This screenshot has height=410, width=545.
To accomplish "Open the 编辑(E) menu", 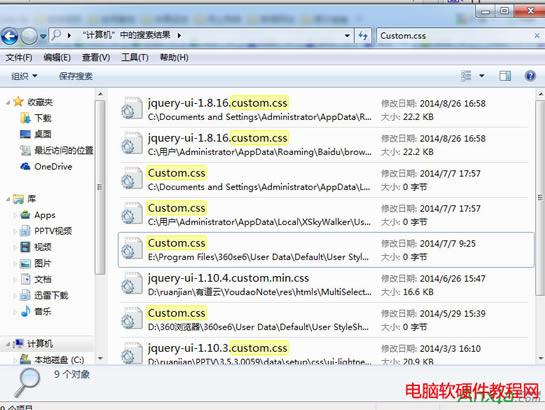I will pos(57,58).
